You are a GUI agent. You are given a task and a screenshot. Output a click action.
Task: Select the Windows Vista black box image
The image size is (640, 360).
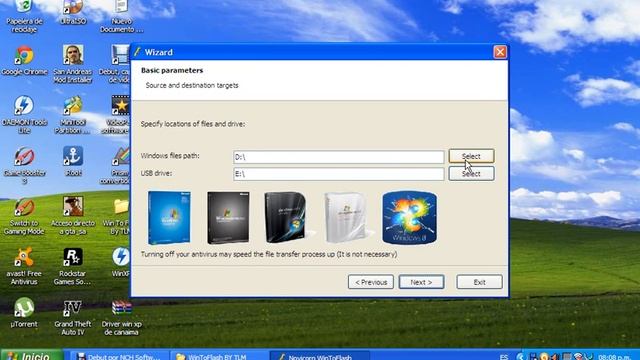[285, 218]
